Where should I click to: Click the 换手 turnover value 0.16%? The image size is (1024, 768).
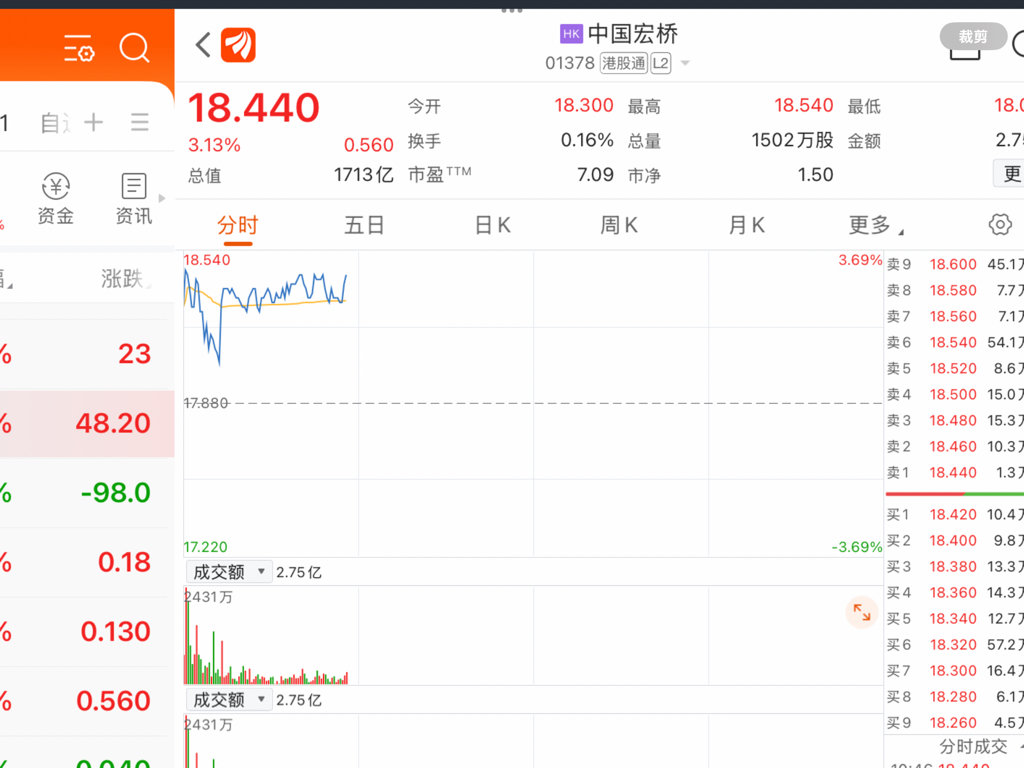click(587, 140)
